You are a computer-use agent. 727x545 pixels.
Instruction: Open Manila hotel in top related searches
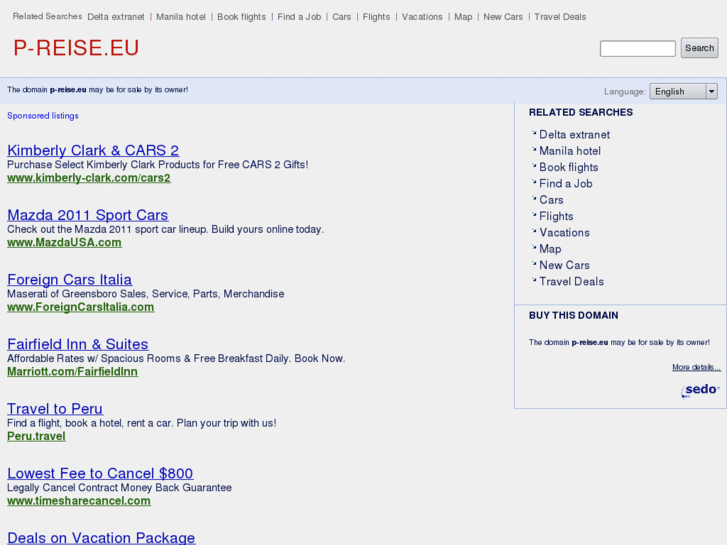[181, 17]
